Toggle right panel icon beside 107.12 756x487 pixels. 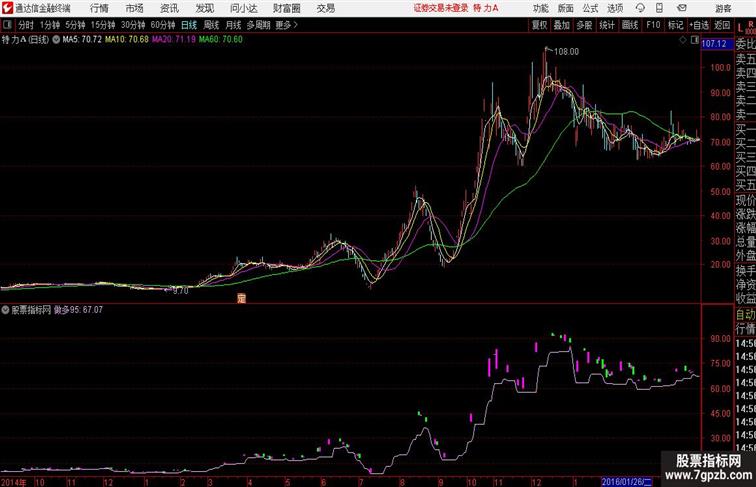694,41
